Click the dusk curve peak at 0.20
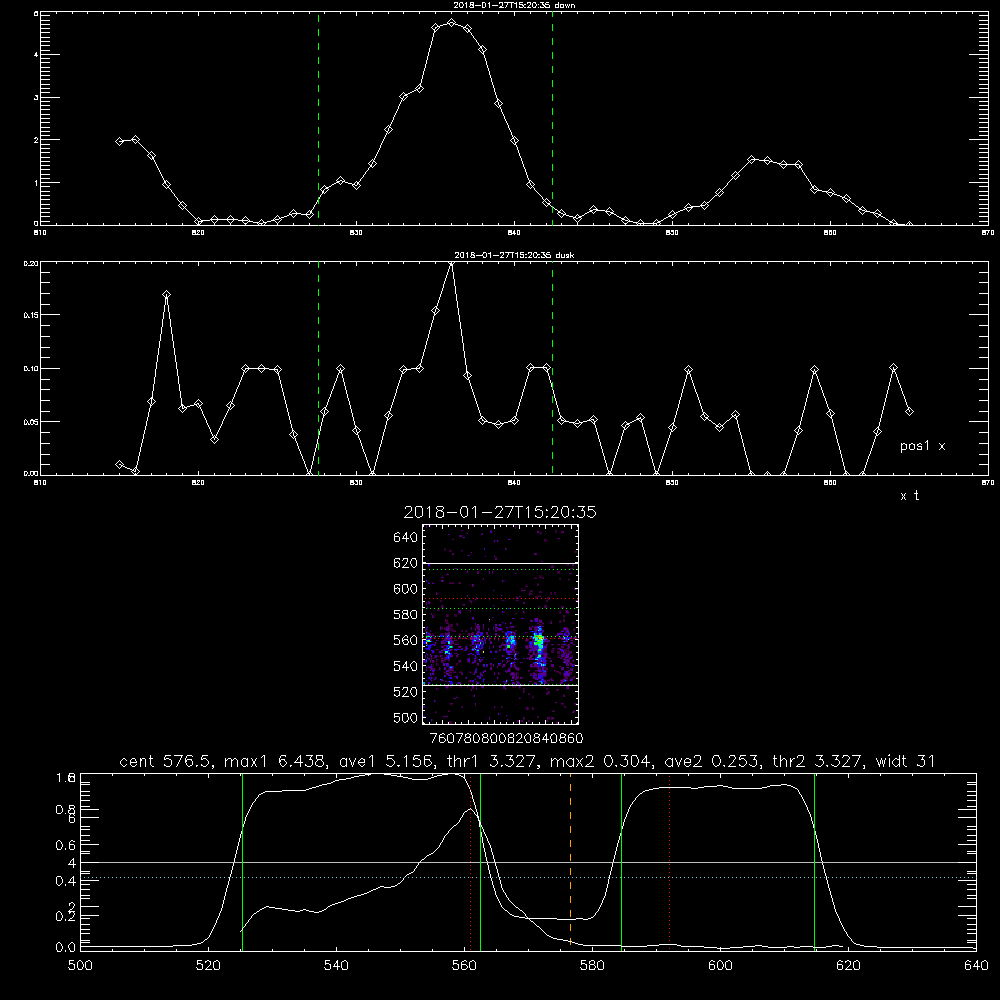The width and height of the screenshot is (1000, 1000). click(x=452, y=264)
